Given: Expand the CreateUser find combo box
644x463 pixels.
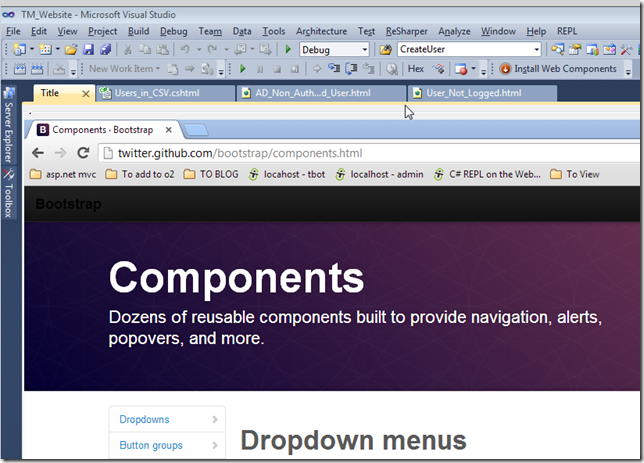Looking at the screenshot, I should coord(536,50).
